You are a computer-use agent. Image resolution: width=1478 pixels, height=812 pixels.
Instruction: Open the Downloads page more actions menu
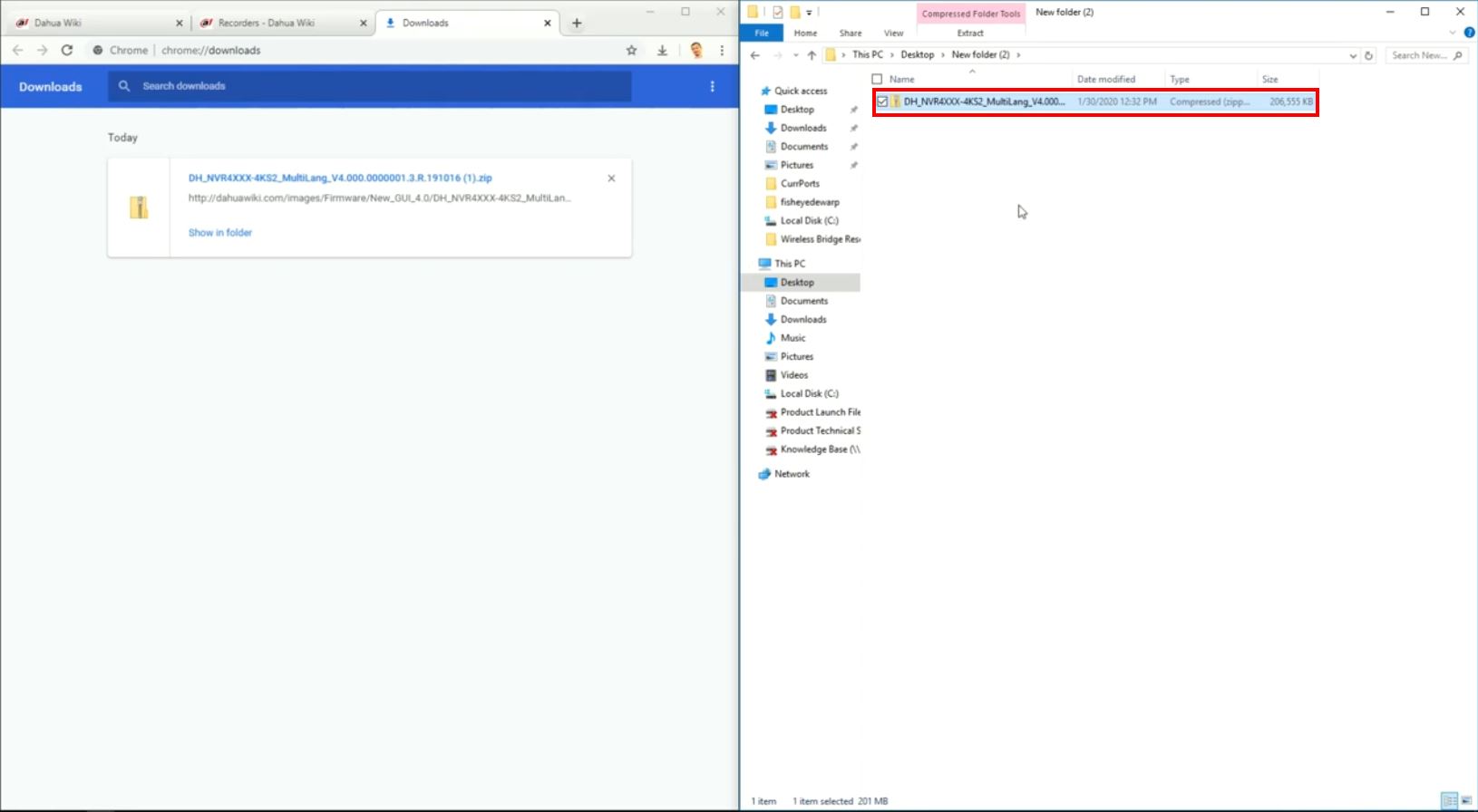pyautogui.click(x=712, y=86)
